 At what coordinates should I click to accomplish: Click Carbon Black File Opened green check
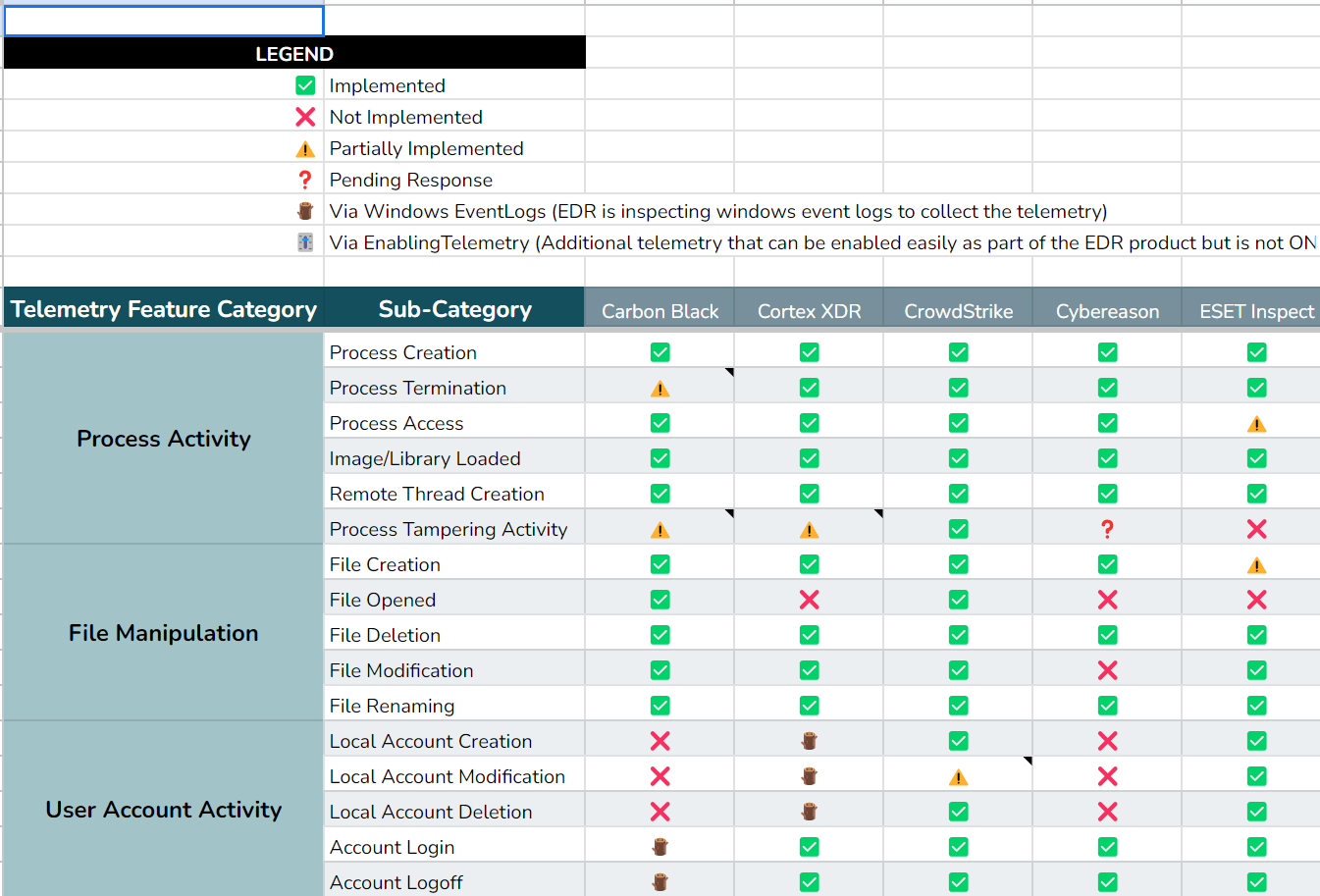tap(660, 600)
